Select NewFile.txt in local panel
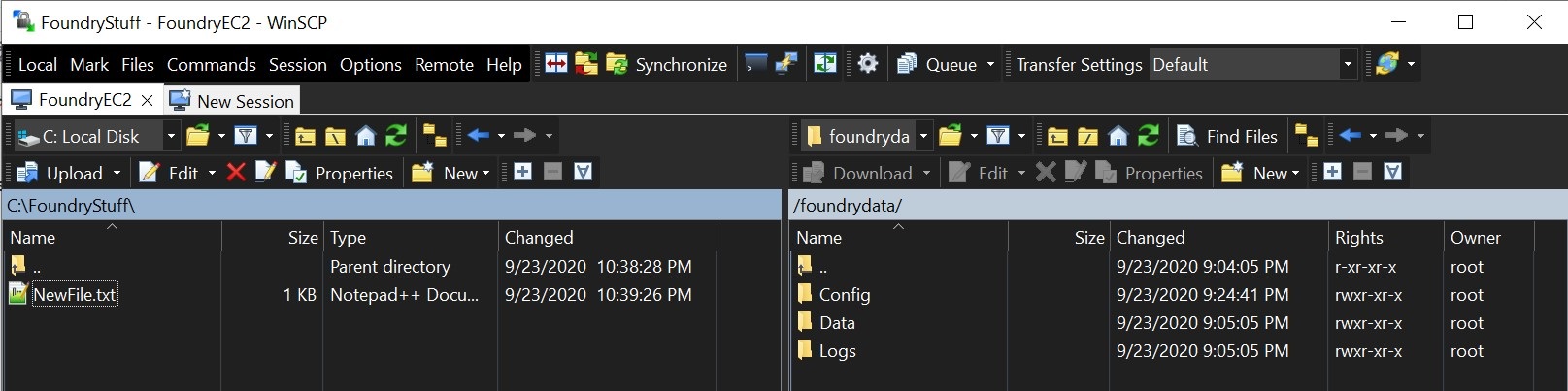The height and width of the screenshot is (391, 1568). click(75, 294)
